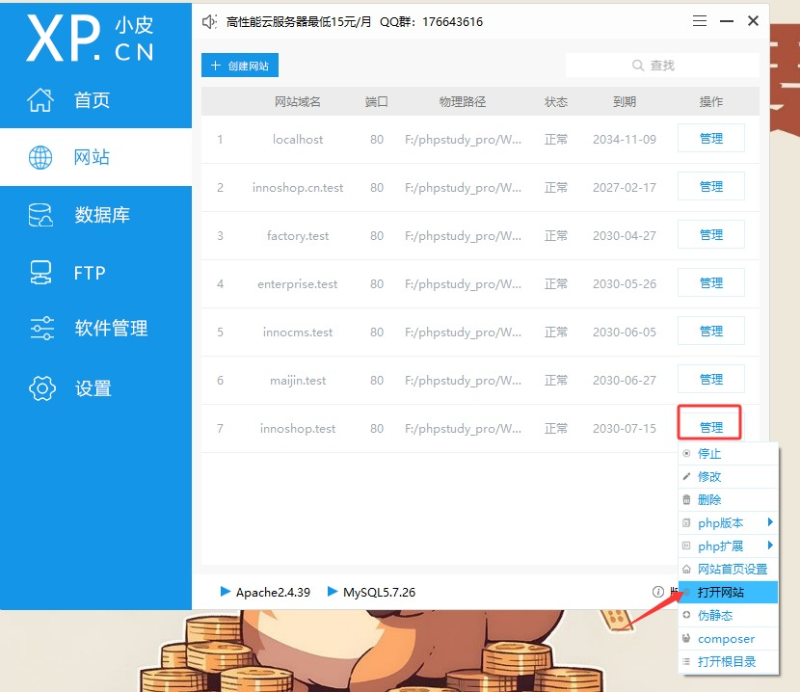Open the 设置 settings section

coord(96,388)
